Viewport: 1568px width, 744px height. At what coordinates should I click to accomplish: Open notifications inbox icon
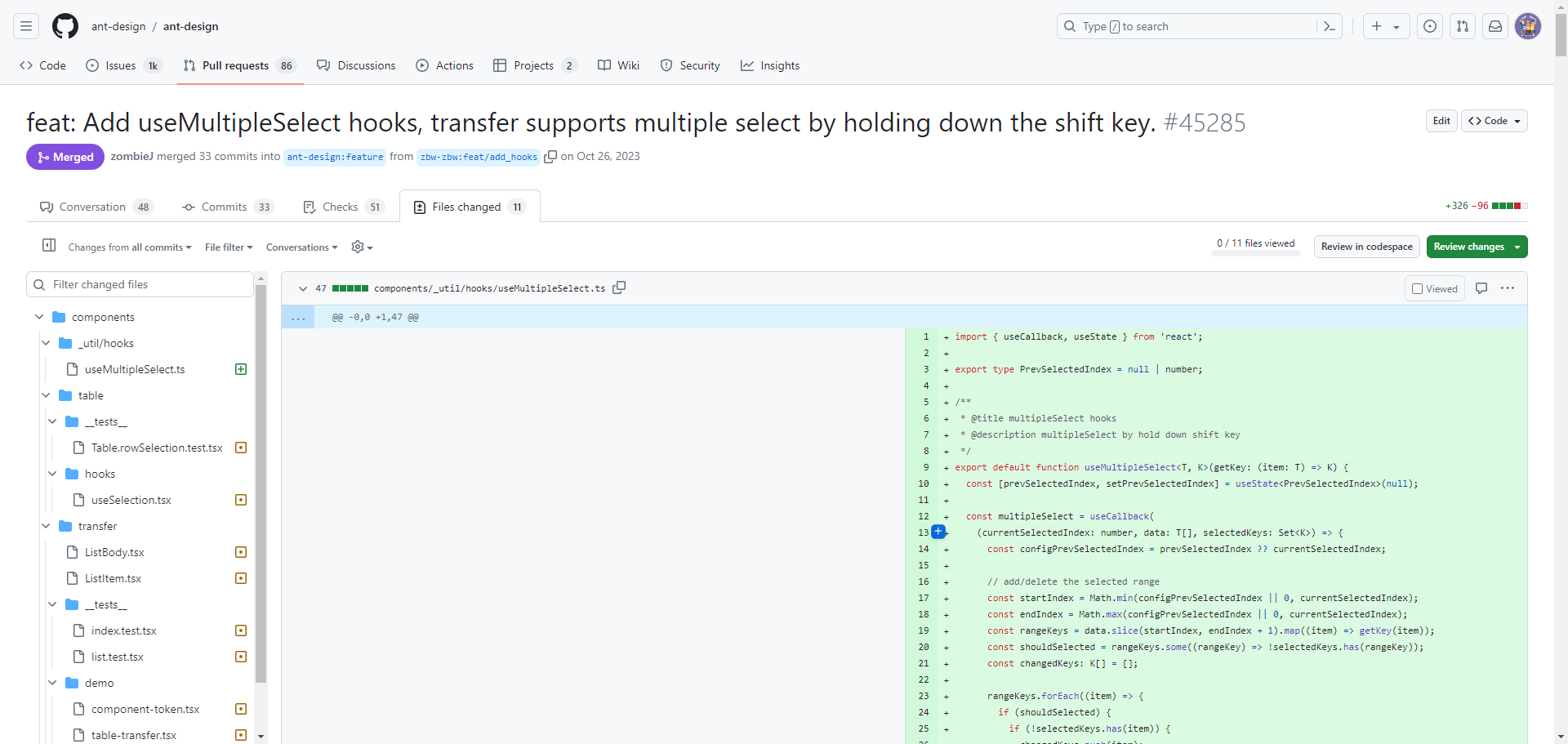tap(1495, 26)
